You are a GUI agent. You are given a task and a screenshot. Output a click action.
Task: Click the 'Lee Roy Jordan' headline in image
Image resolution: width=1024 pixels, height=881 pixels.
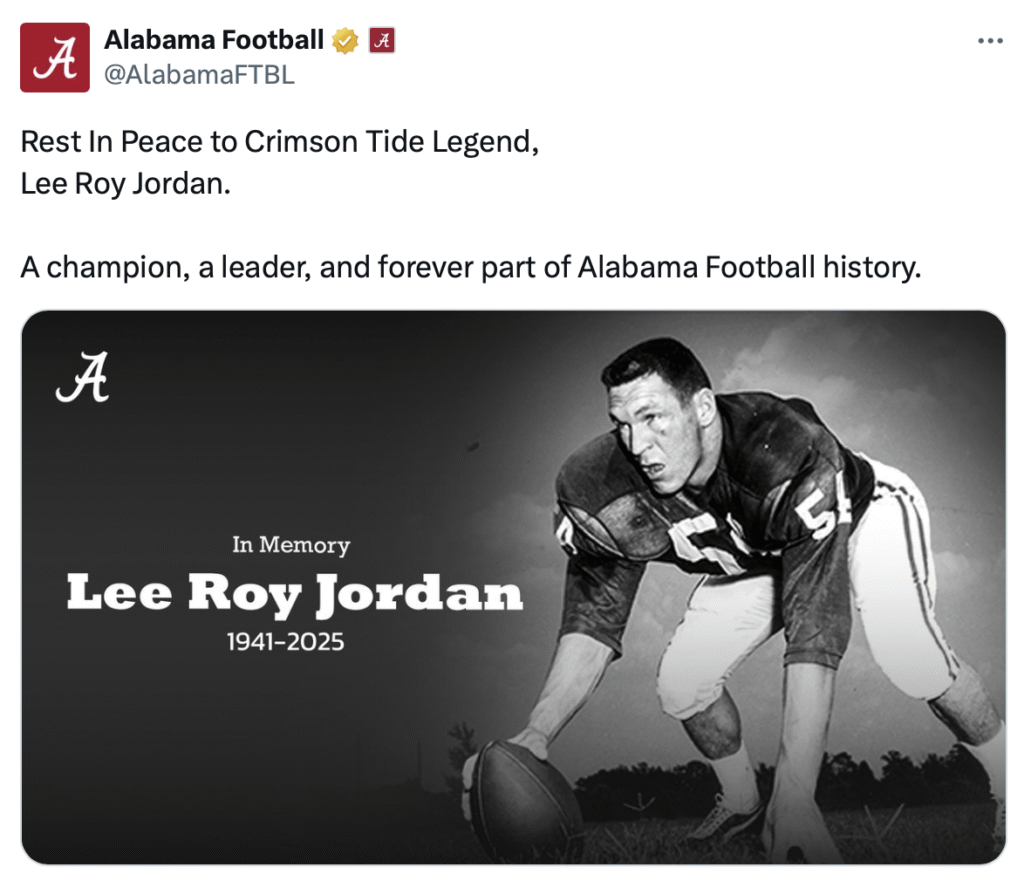click(294, 593)
